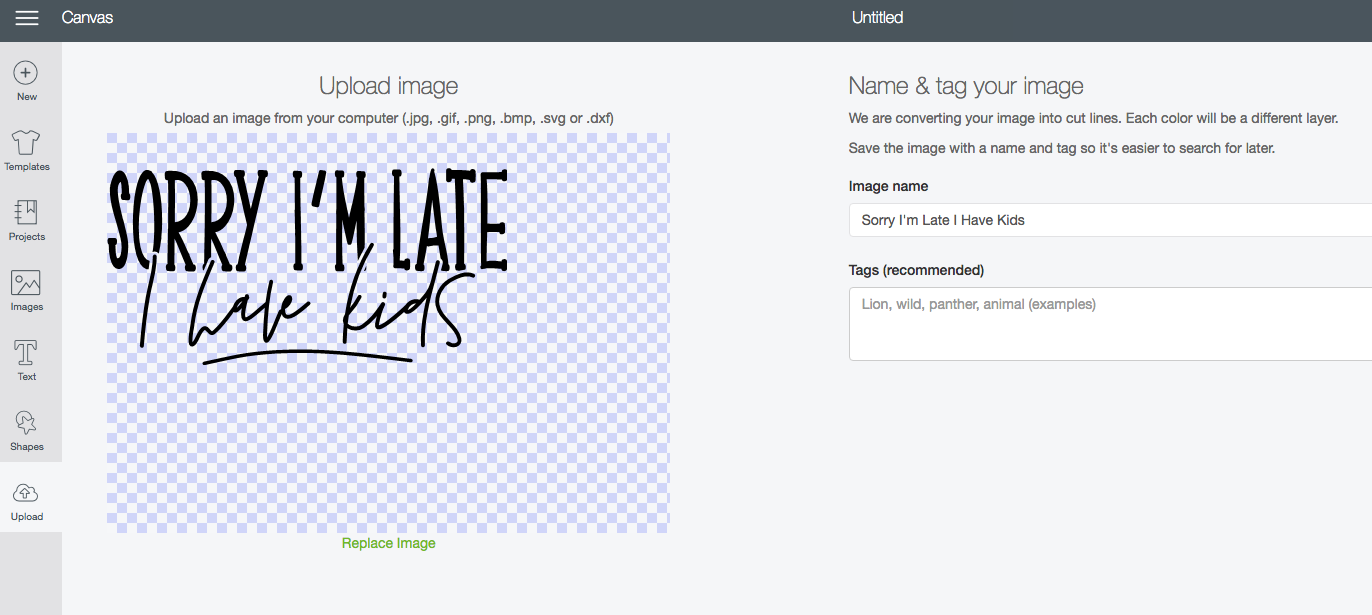1372x615 pixels.
Task: Click the 'Name & tag your image' heading
Action: coord(966,86)
